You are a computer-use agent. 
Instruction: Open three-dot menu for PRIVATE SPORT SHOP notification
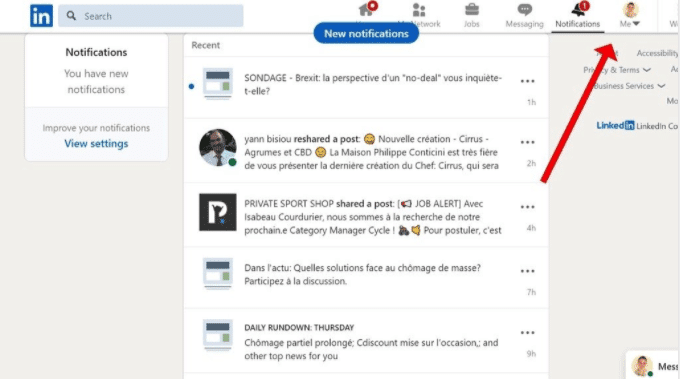(x=527, y=207)
